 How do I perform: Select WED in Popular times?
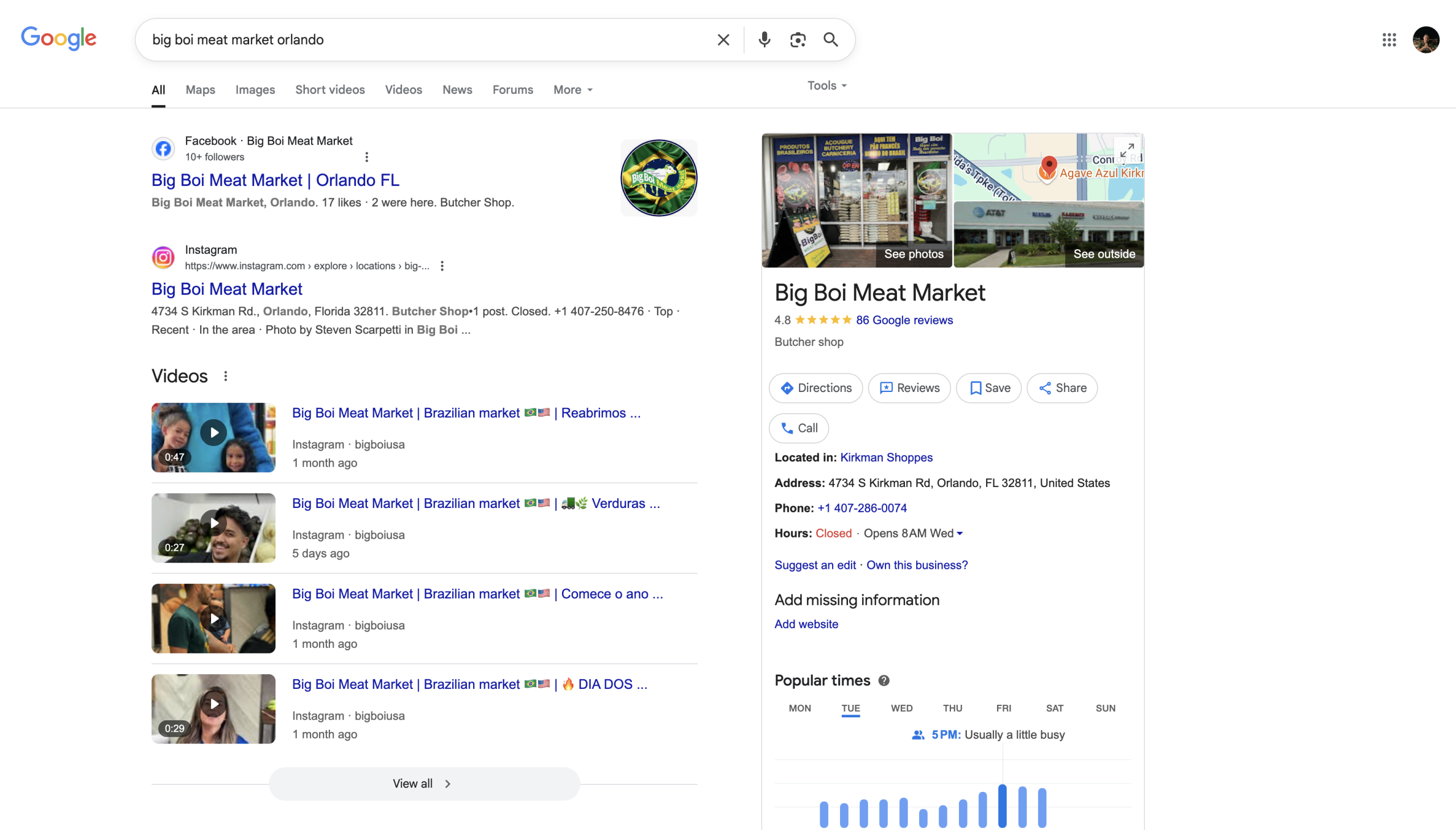coord(901,708)
